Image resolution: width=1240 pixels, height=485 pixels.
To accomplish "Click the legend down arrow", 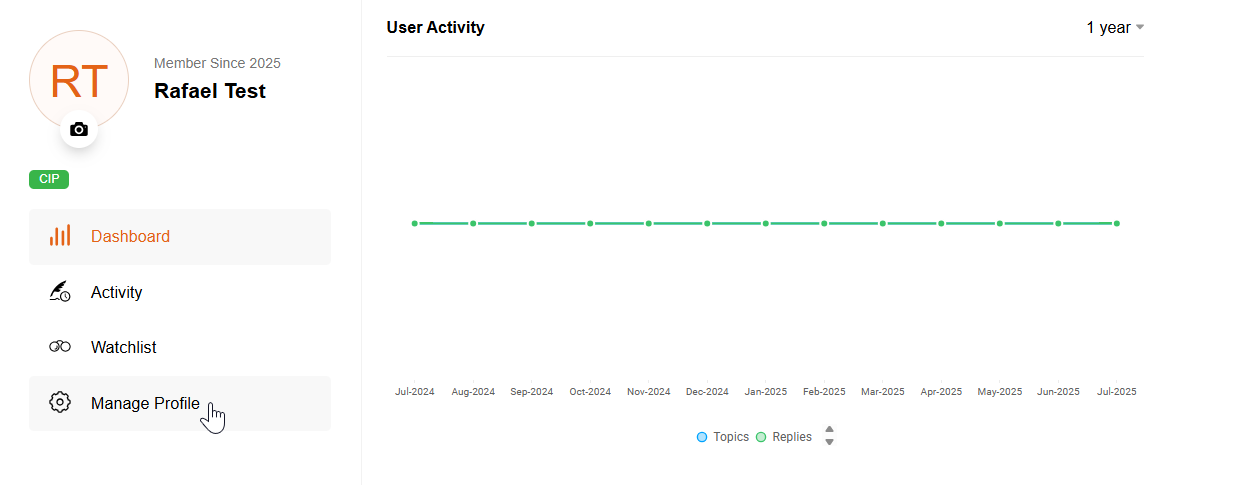I will pos(829,442).
